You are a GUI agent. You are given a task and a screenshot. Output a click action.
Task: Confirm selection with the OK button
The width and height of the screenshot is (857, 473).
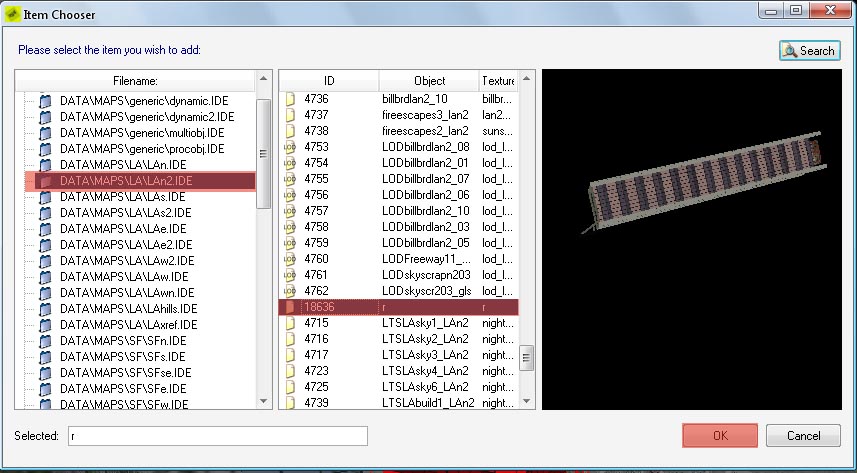click(x=720, y=436)
